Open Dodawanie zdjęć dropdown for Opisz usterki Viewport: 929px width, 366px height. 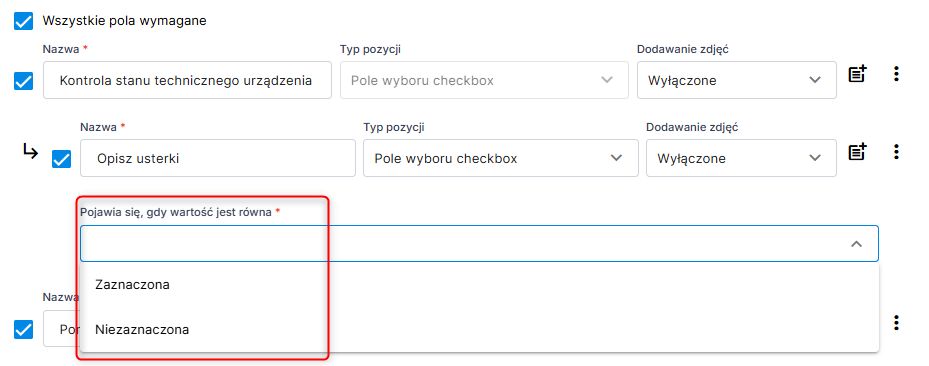point(741,158)
